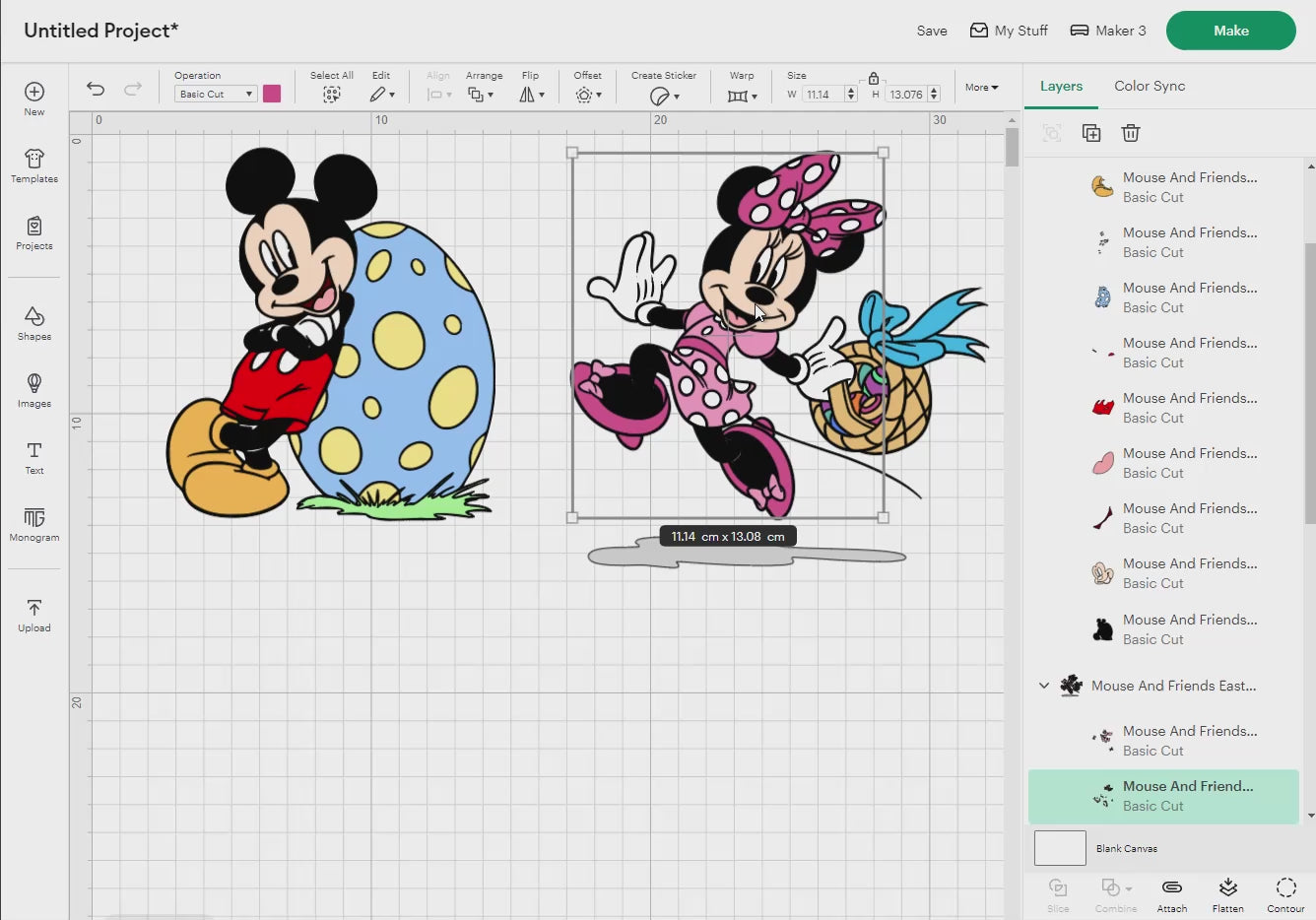Open the Operation Basic Cut dropdown
Viewport: 1316px width, 920px height.
click(x=216, y=94)
